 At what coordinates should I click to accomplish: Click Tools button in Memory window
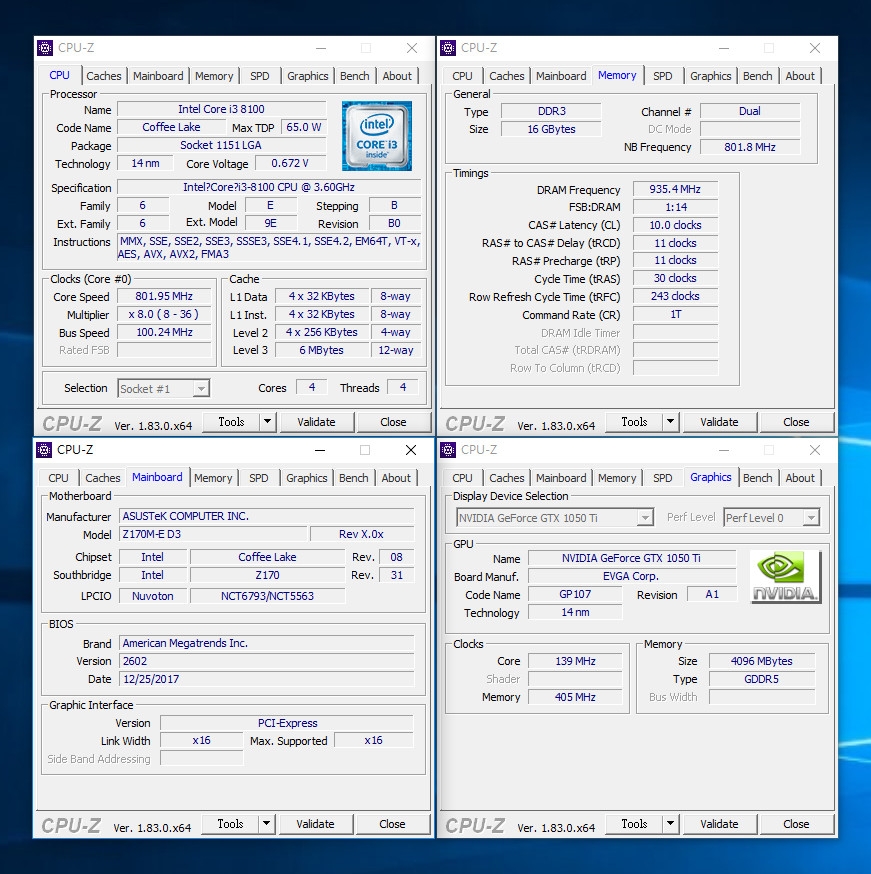(634, 422)
